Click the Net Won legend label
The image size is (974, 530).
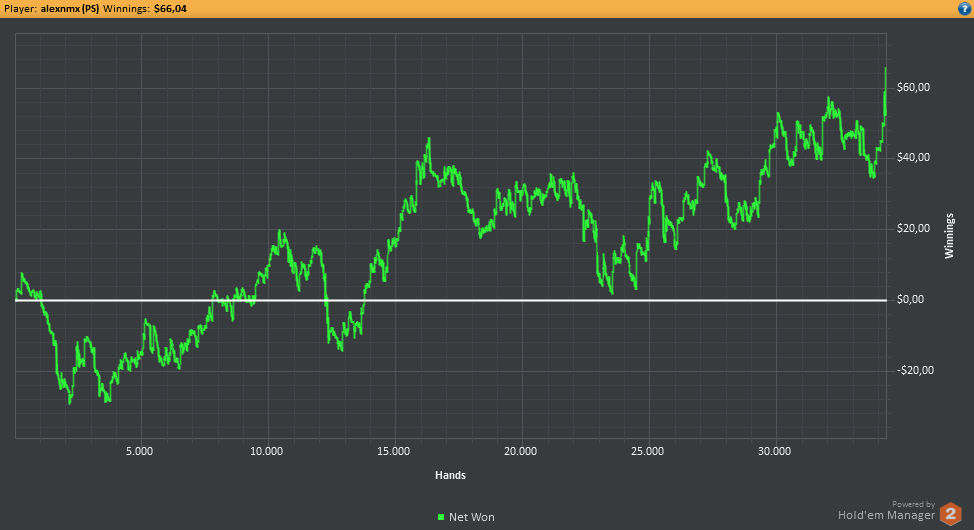(471, 517)
